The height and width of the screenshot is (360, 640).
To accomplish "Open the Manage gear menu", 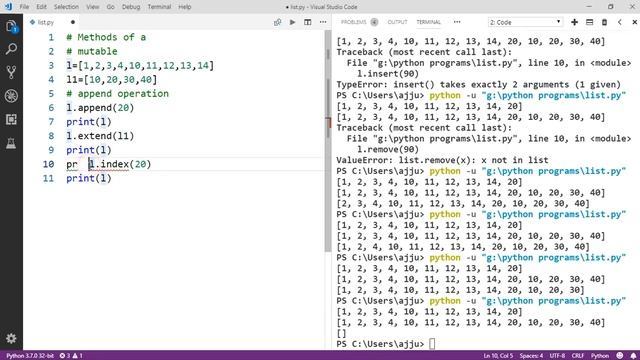I will point(11,338).
